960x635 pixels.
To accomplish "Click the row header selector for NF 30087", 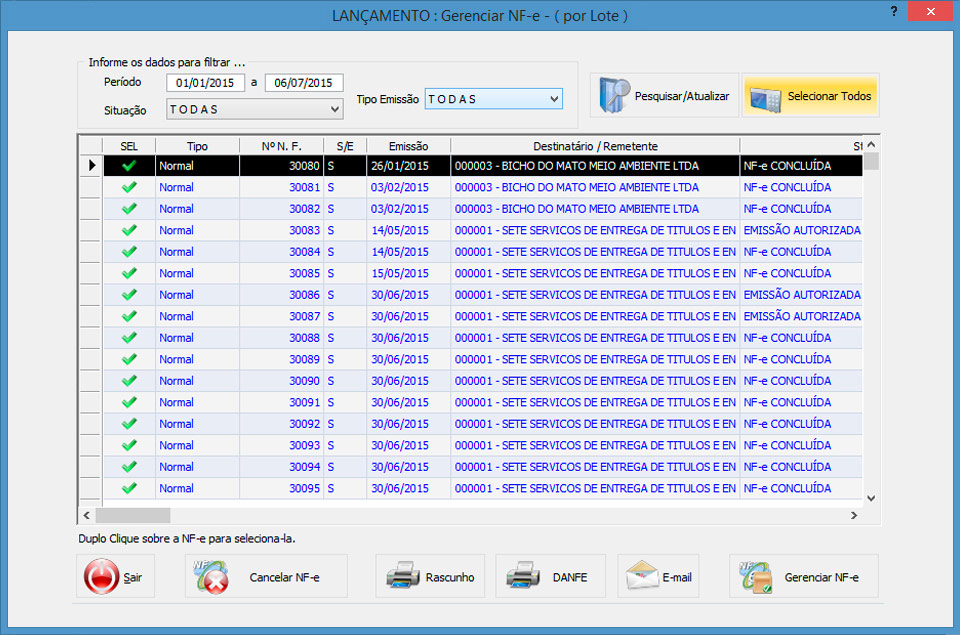I will pos(91,316).
